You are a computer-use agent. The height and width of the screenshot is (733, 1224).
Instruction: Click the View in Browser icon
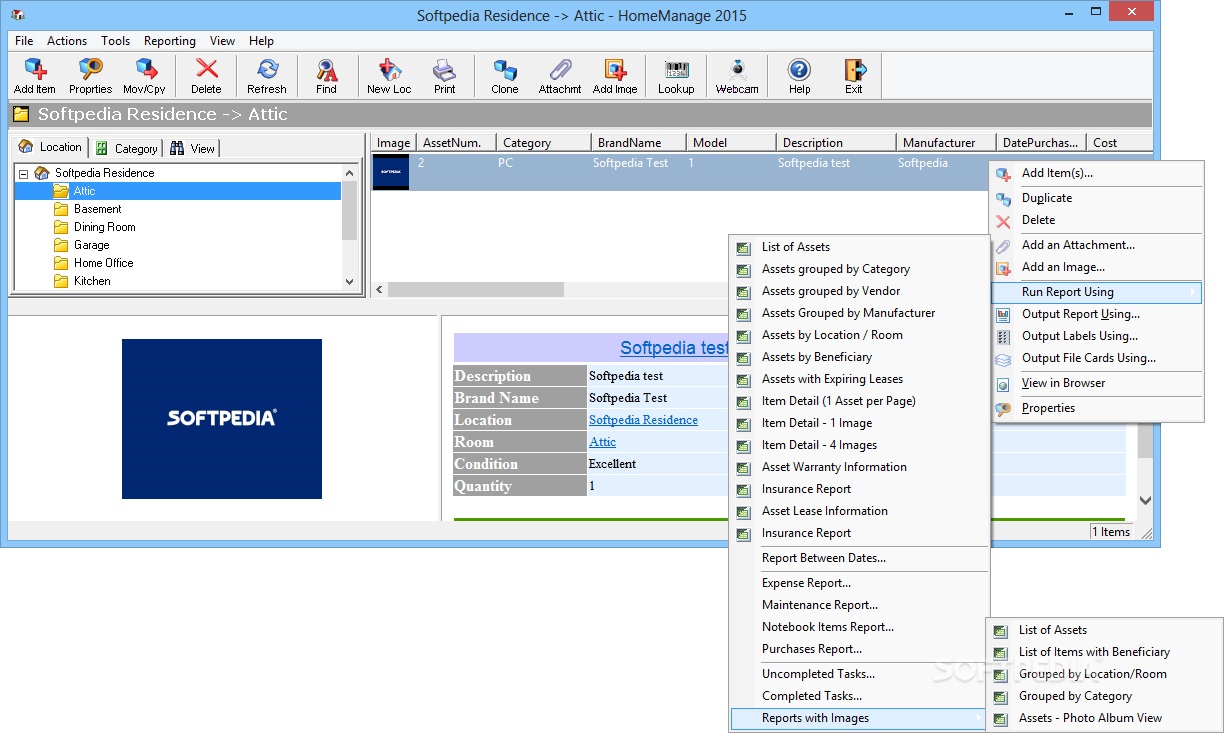click(1003, 384)
